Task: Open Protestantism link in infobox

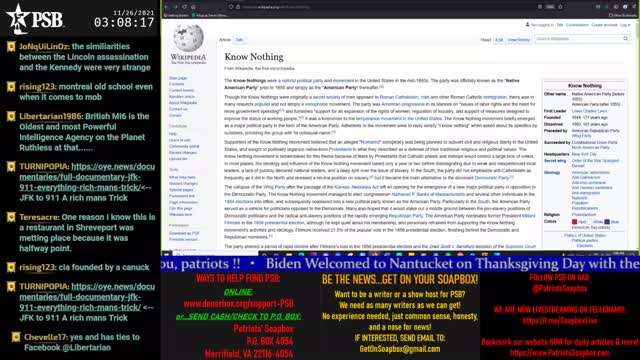Action: click(x=584, y=215)
